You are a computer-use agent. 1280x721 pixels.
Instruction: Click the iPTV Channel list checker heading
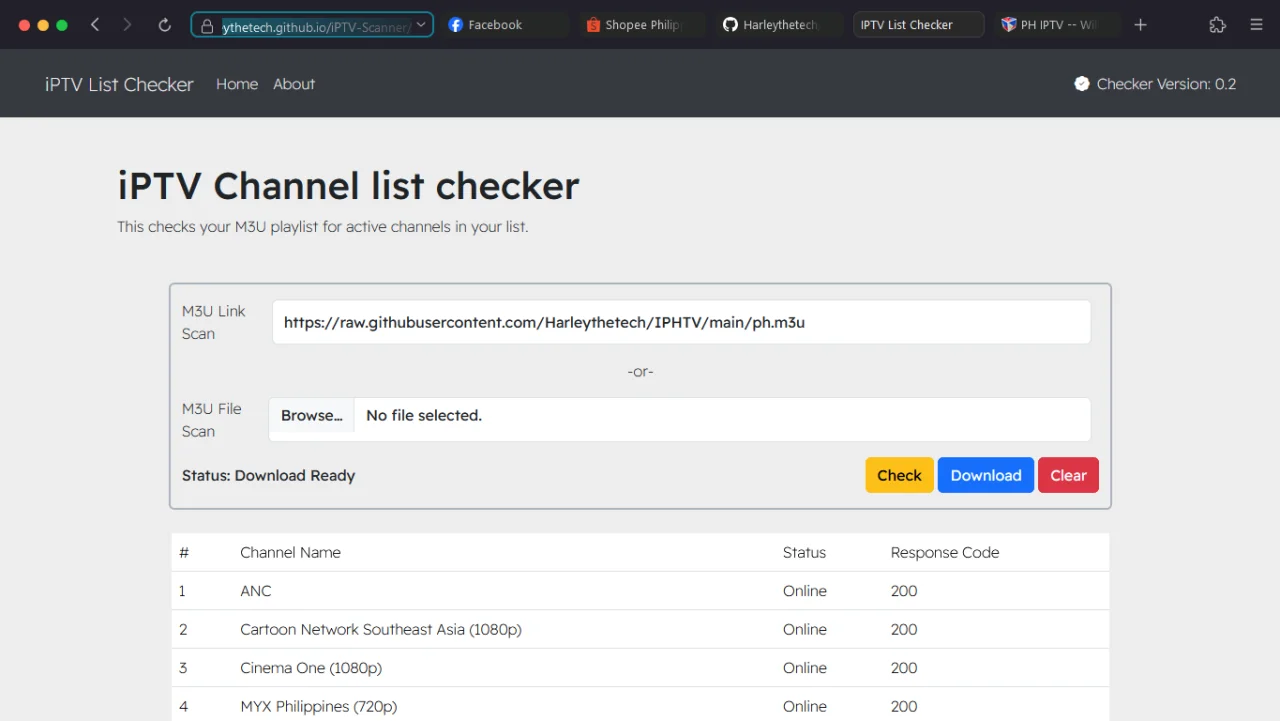click(348, 186)
